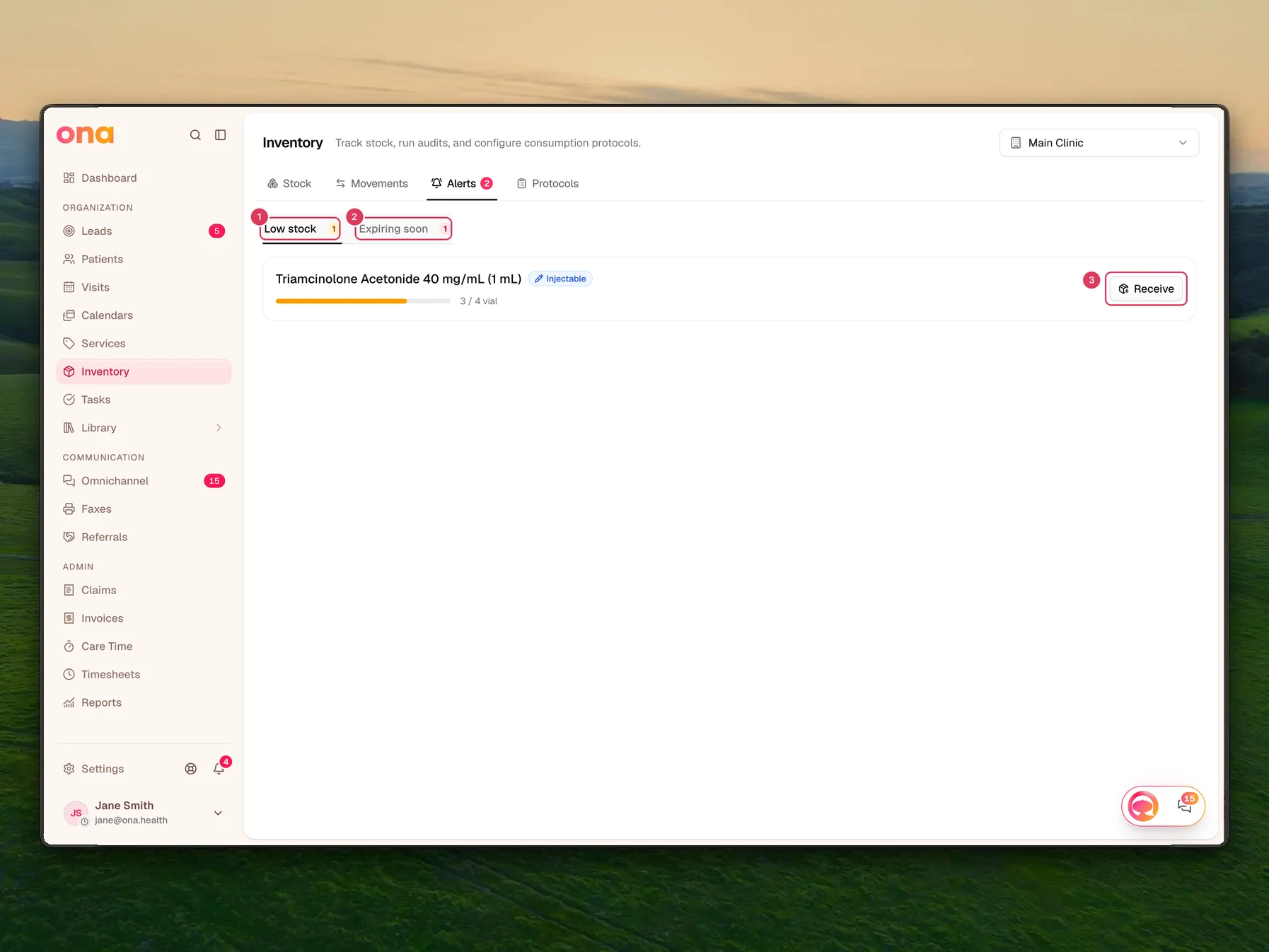Open Care Time tracker
Viewport: 1269px width, 952px height.
tap(144, 646)
